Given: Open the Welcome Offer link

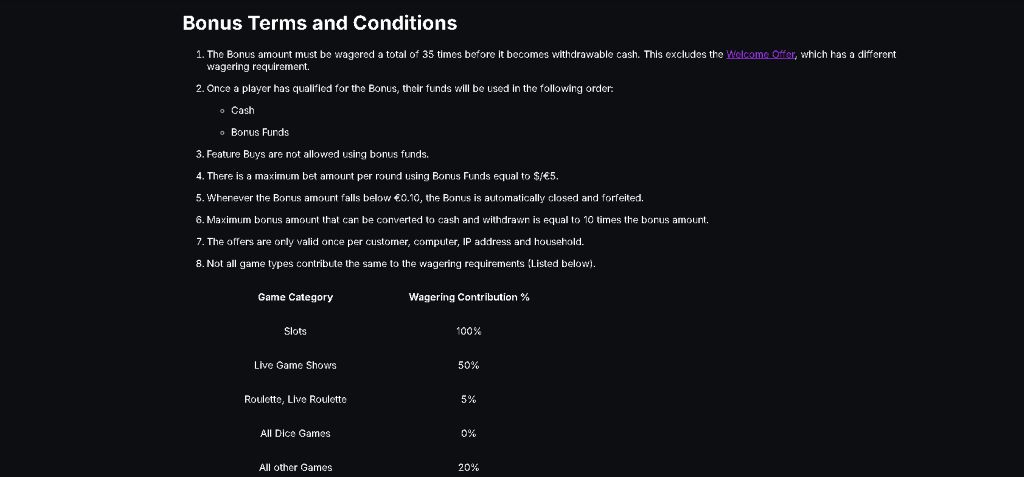Looking at the screenshot, I should click(760, 54).
